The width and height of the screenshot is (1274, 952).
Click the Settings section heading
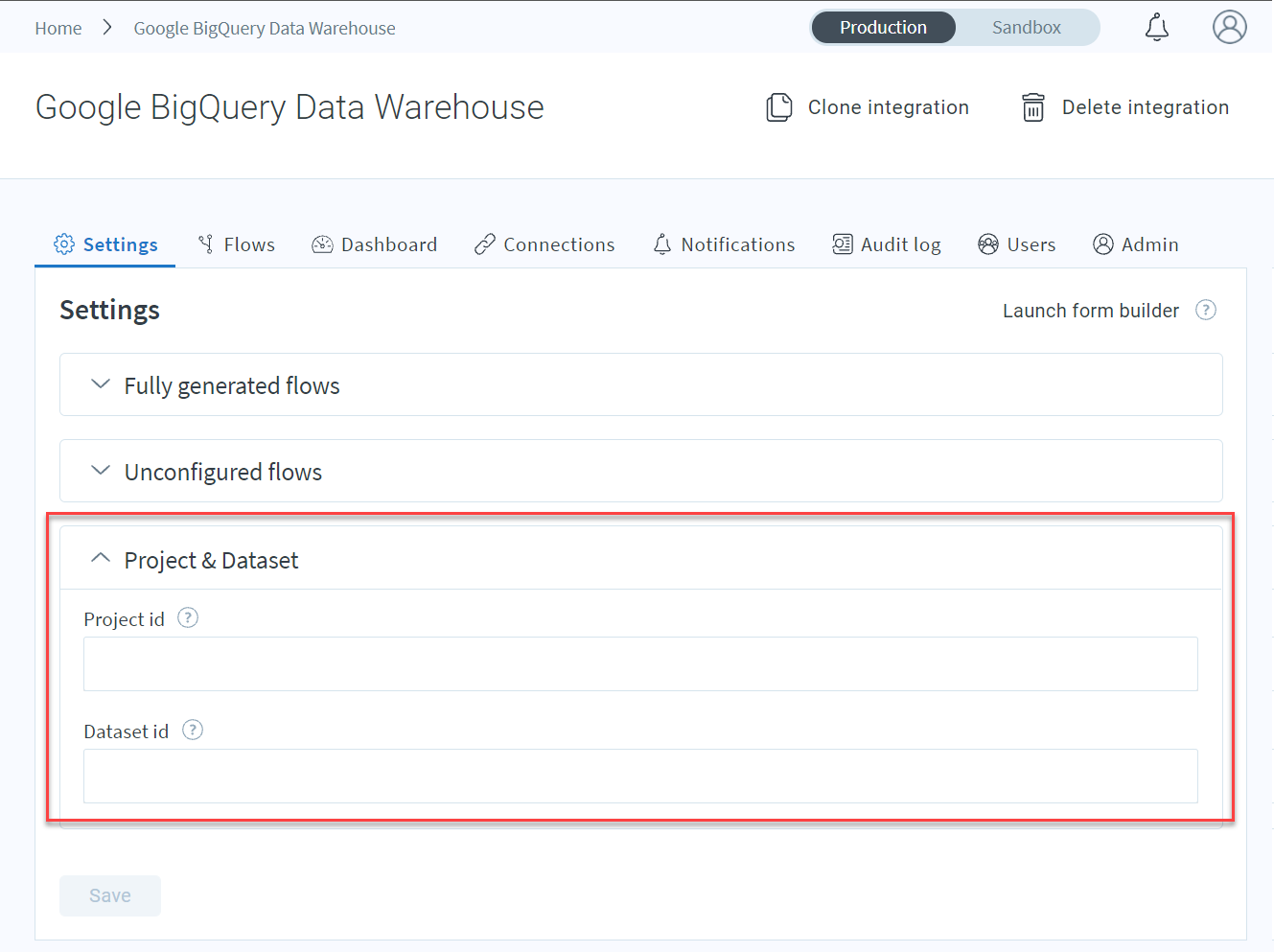[x=110, y=311]
